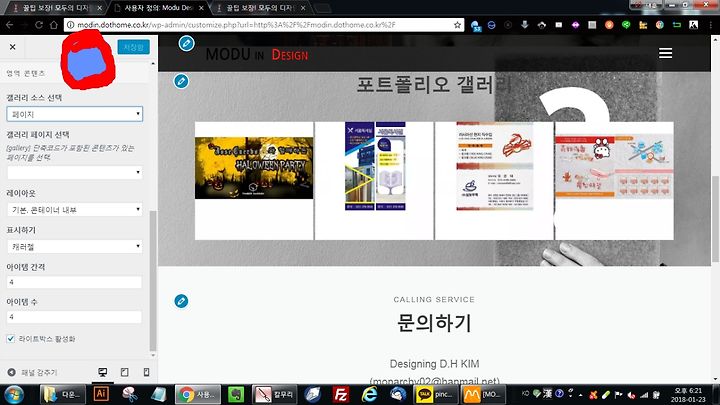Click the 문의하기 heading text
This screenshot has width=720, height=405.
434,323
